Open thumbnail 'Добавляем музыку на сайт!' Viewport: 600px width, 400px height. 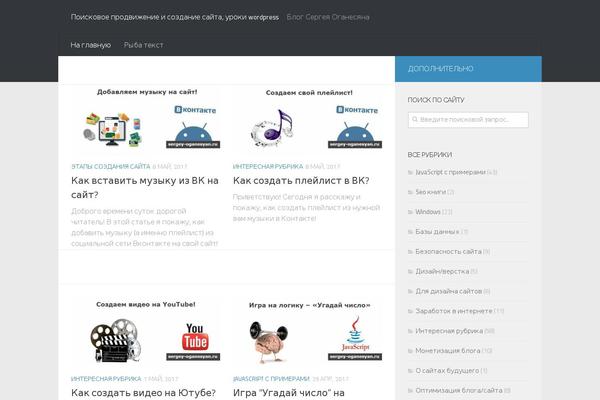click(146, 119)
